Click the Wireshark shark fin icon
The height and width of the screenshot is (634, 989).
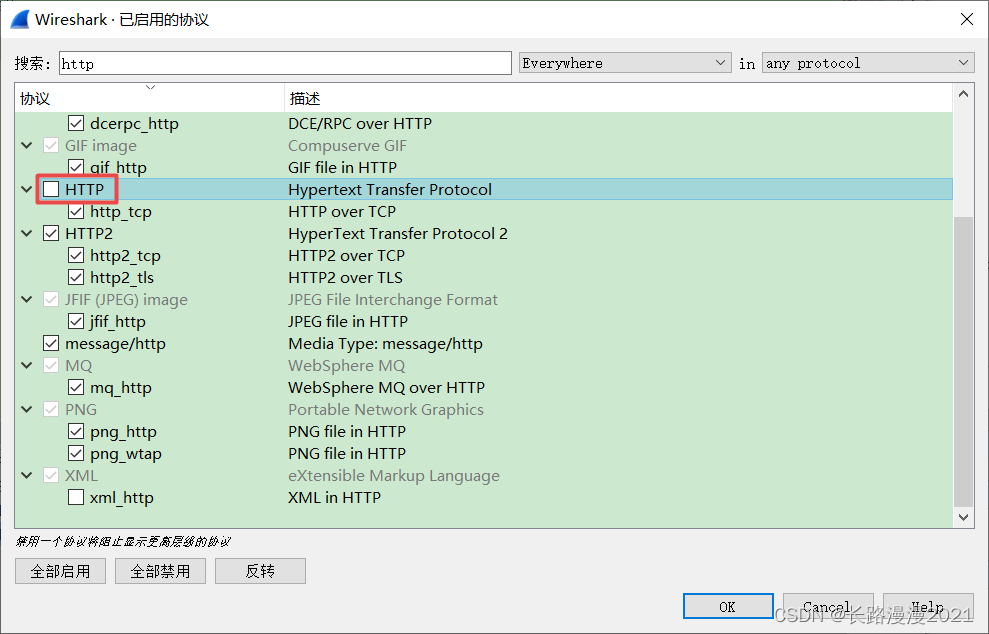coord(20,19)
